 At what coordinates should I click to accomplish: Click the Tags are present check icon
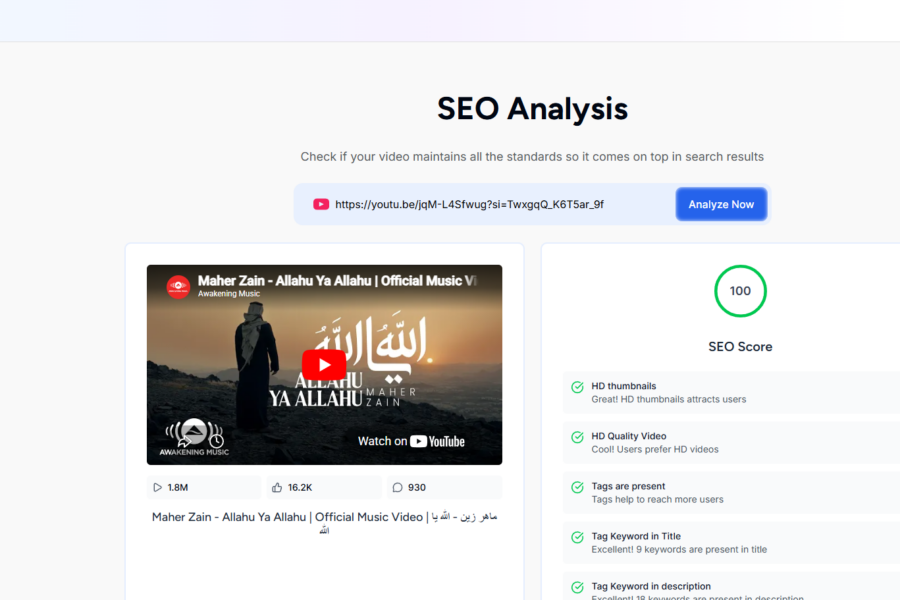pyautogui.click(x=577, y=487)
